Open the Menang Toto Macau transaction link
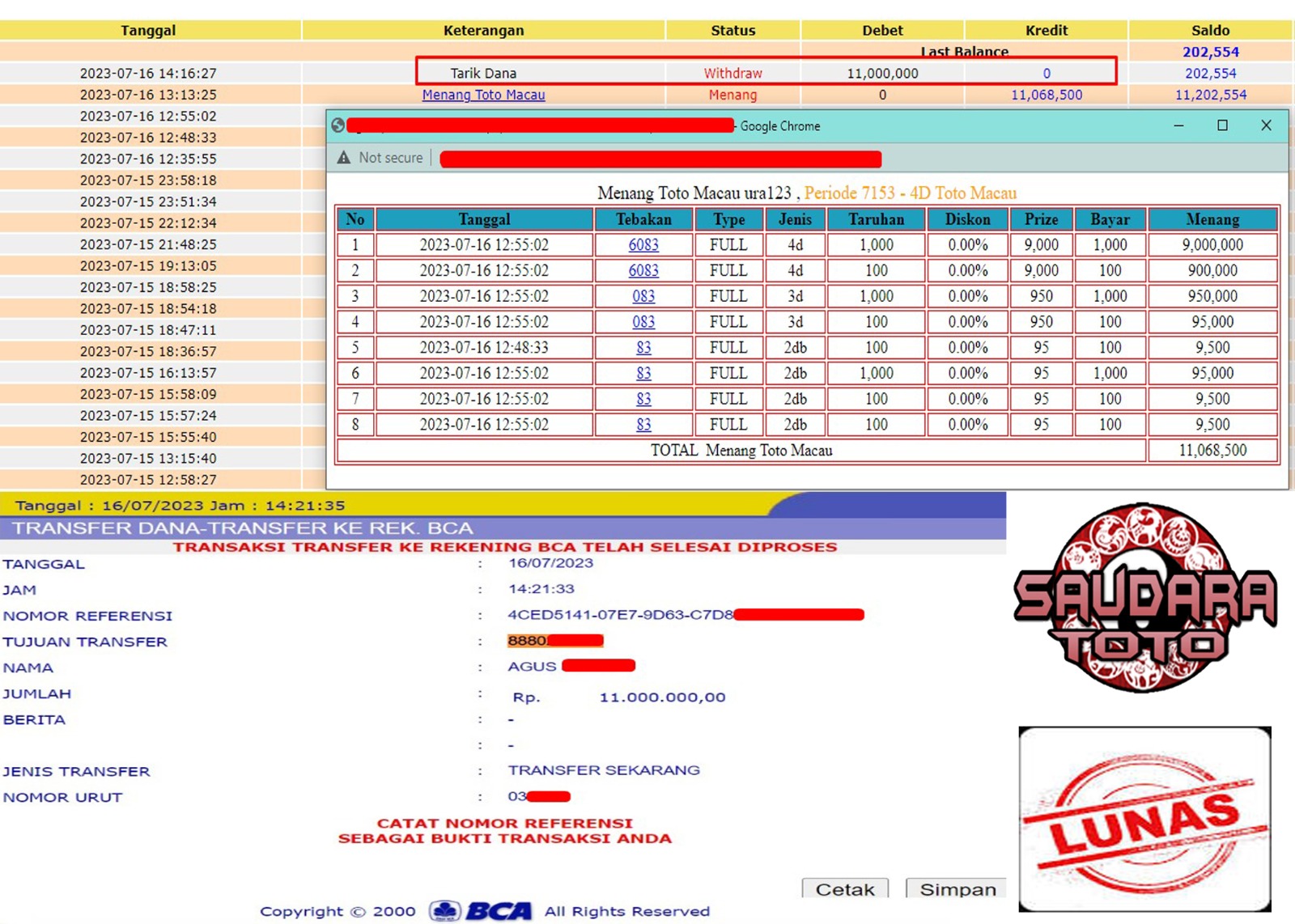Viewport: 1295px width, 924px height. [x=483, y=95]
